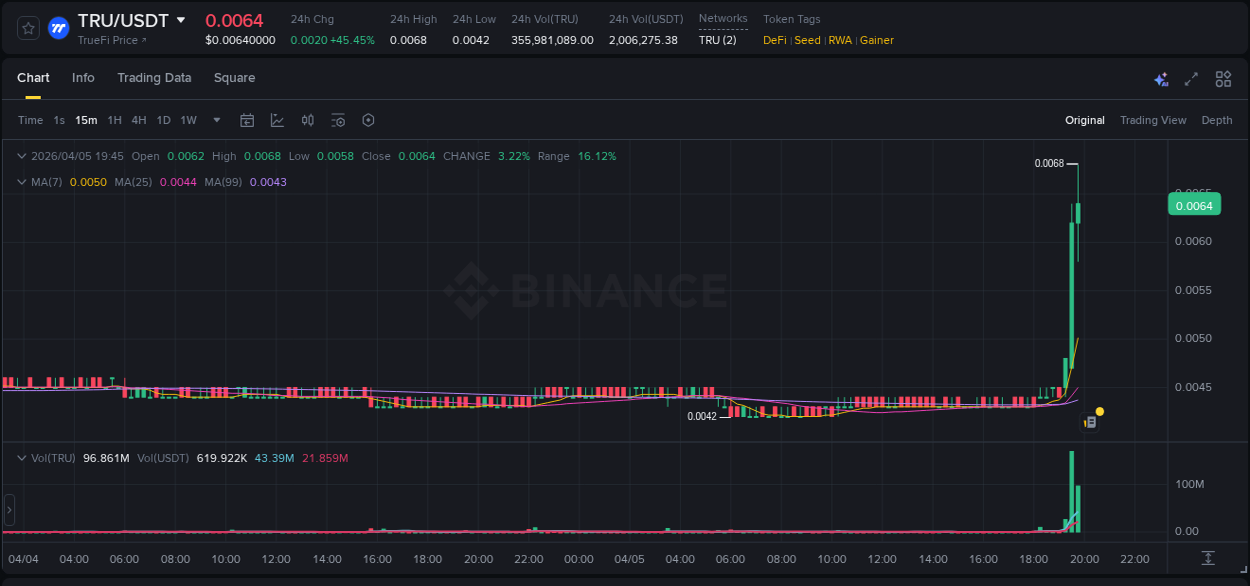The width and height of the screenshot is (1250, 586).
Task: Toggle the favorite star for TRU/USDT
Action: 27,27
